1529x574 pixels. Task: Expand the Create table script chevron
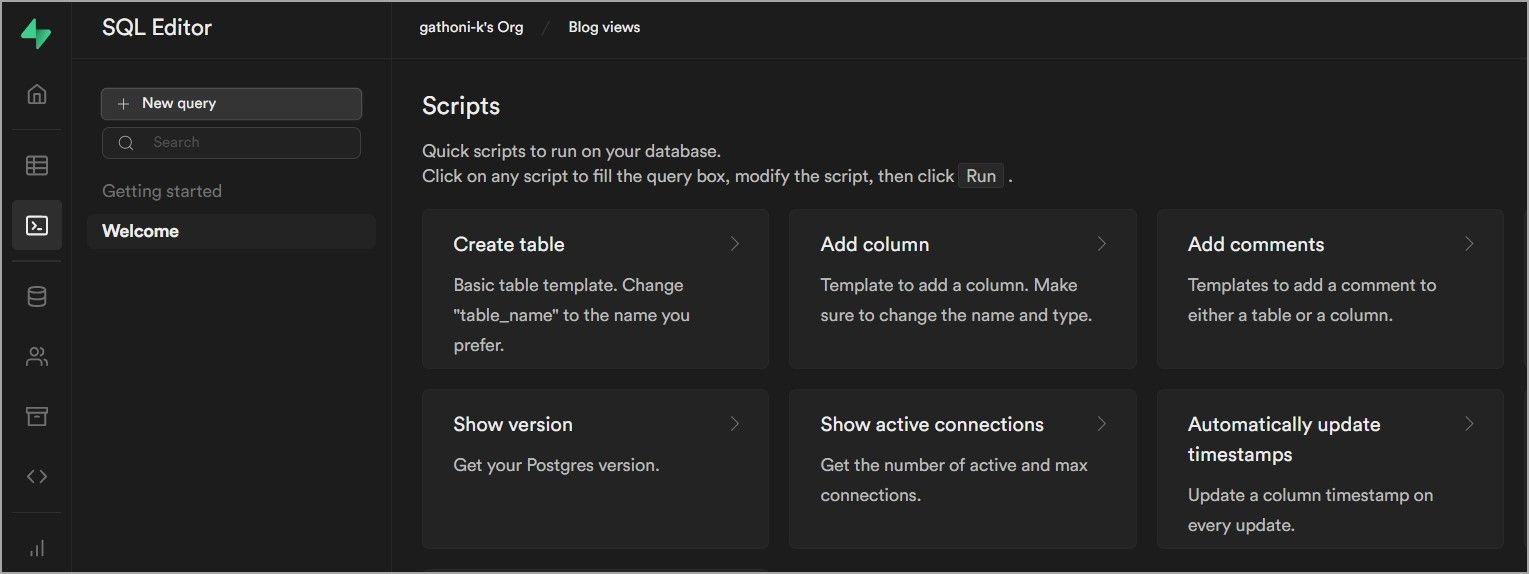click(x=734, y=244)
